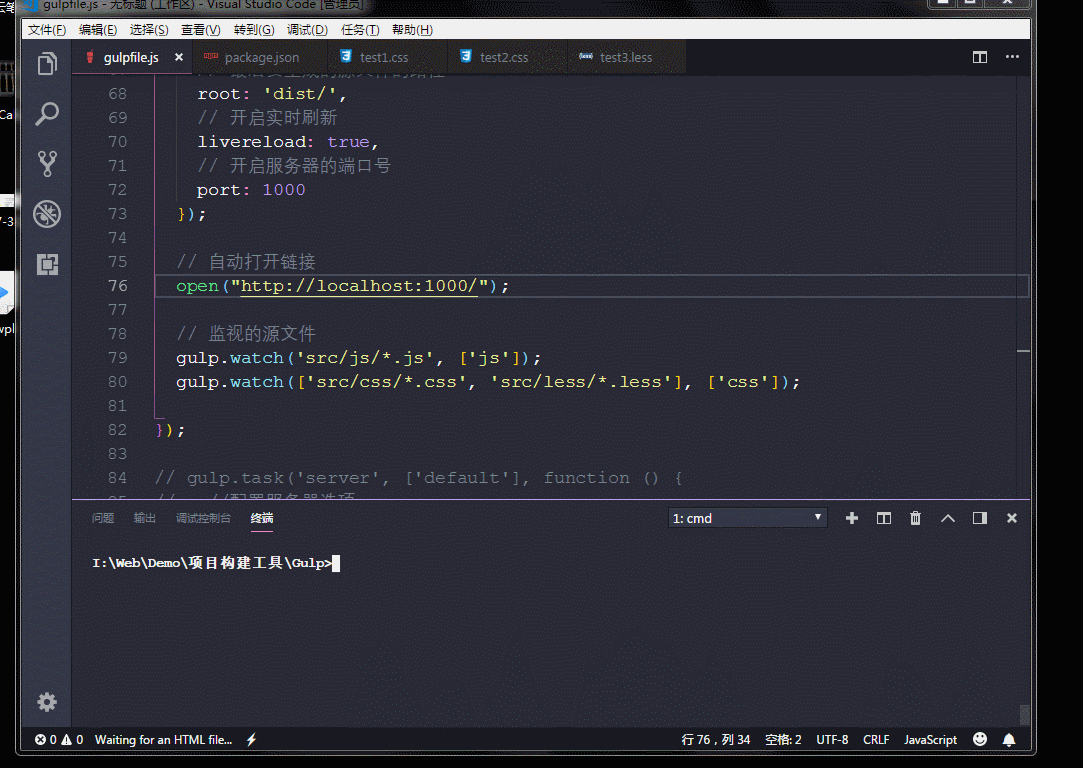Screen dimensions: 1083x768
Task: Click the CRLF line ending indicator
Action: pos(876,740)
